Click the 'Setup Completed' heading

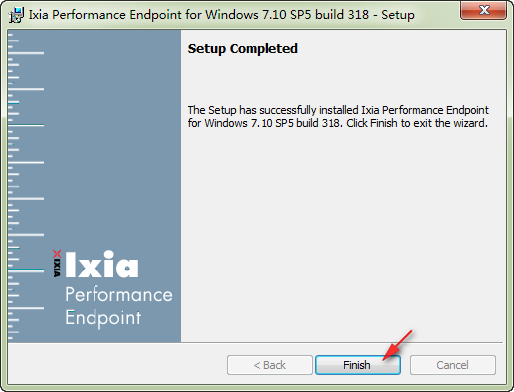click(x=242, y=49)
